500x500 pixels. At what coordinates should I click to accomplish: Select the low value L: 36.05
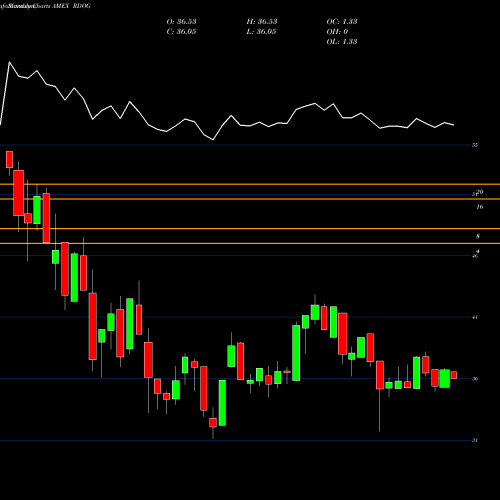pos(262,31)
